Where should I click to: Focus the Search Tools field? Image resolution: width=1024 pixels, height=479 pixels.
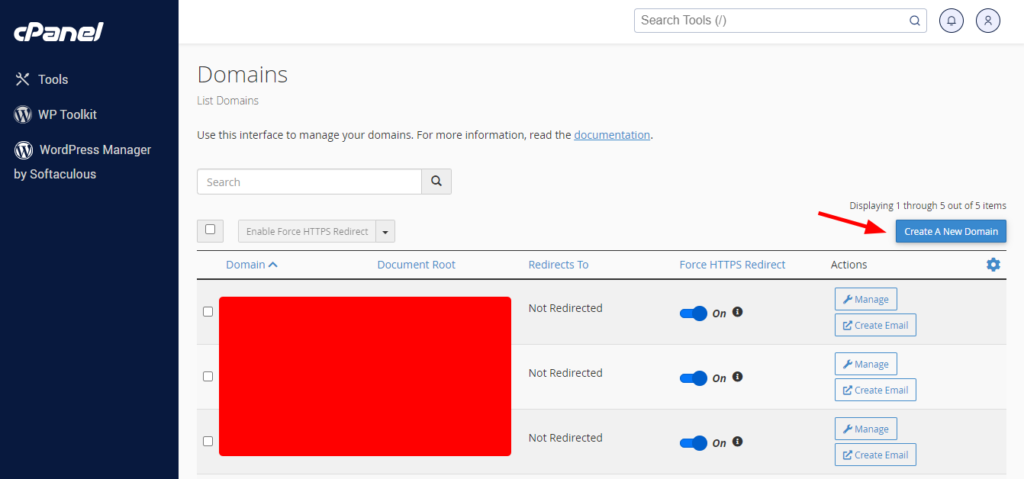pos(780,20)
